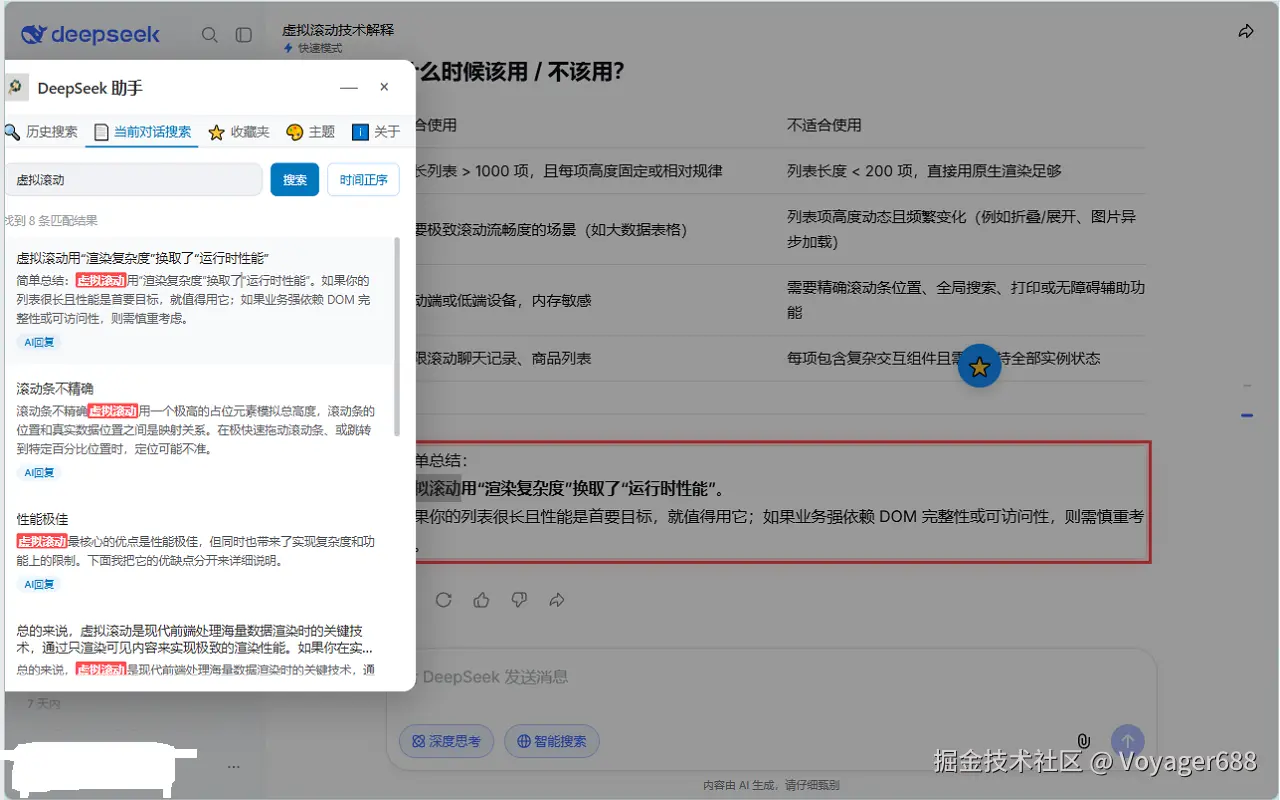
Task: Switch to the 历史搜索 tab
Action: click(41, 132)
